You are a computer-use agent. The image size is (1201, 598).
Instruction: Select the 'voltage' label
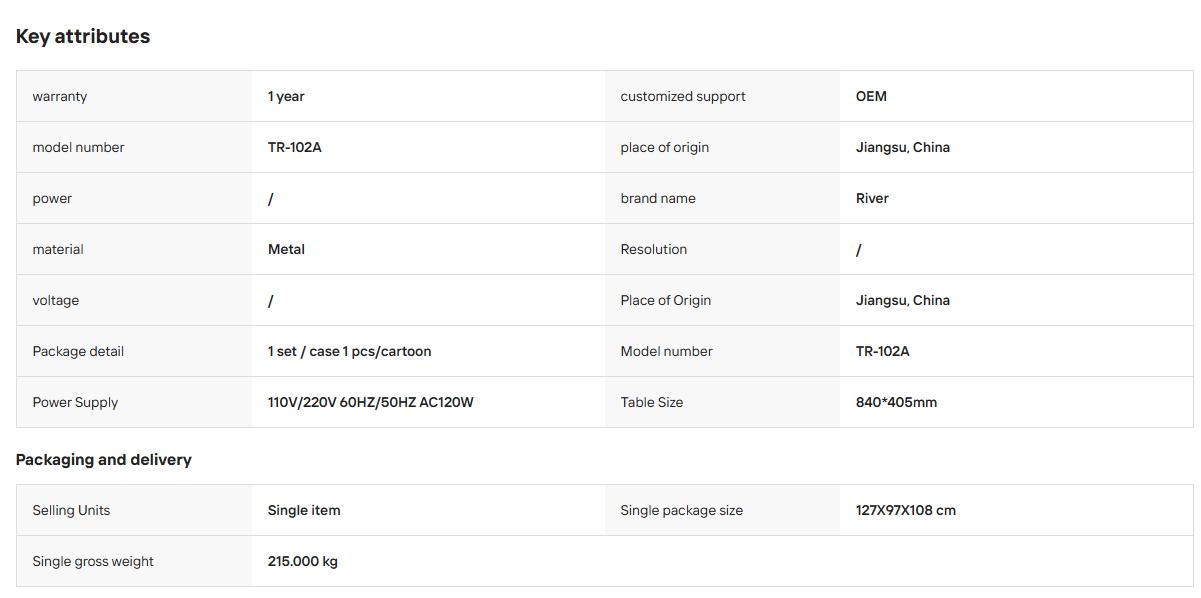(56, 301)
